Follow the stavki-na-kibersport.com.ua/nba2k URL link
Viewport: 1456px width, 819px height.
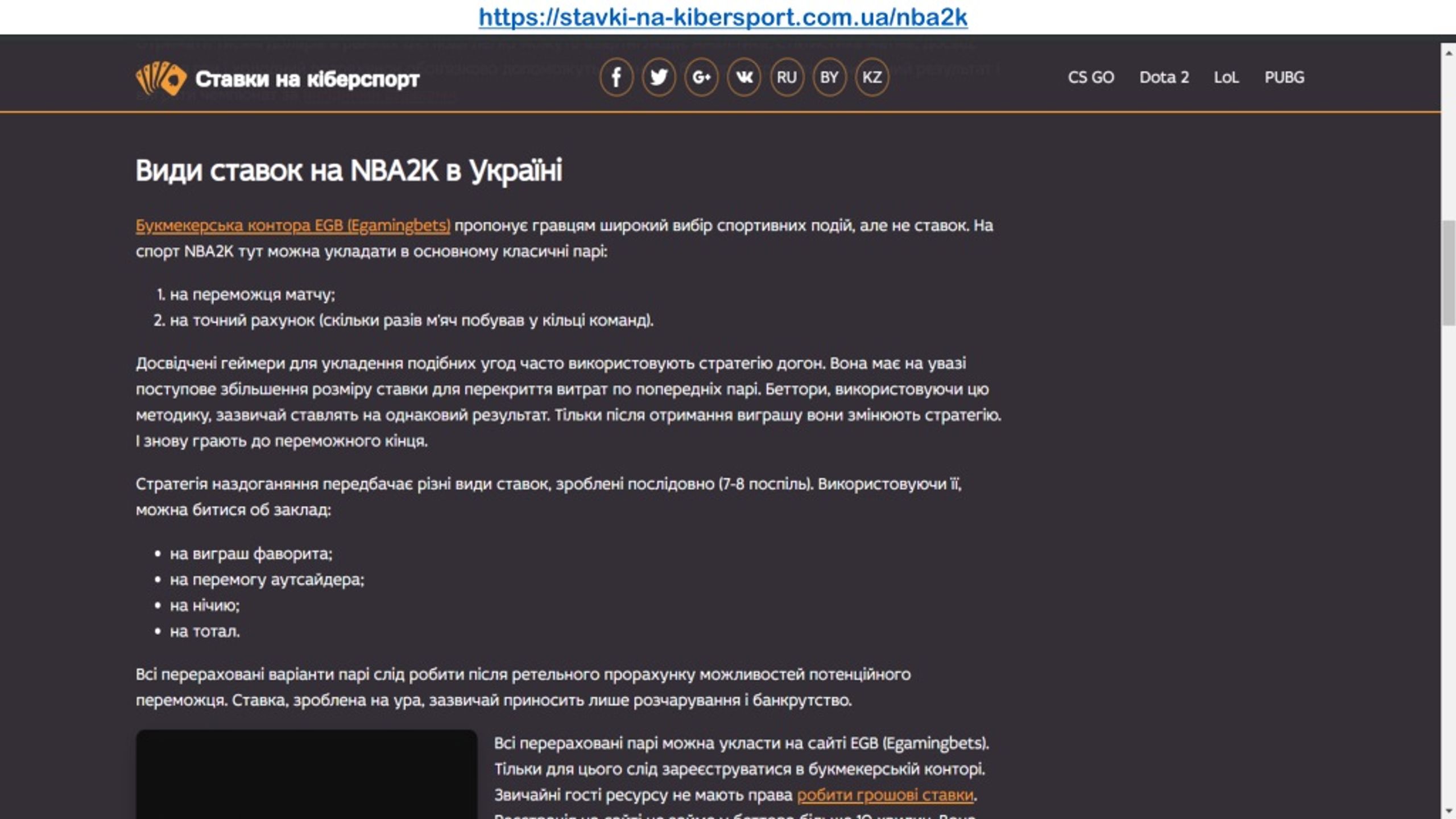[723, 17]
